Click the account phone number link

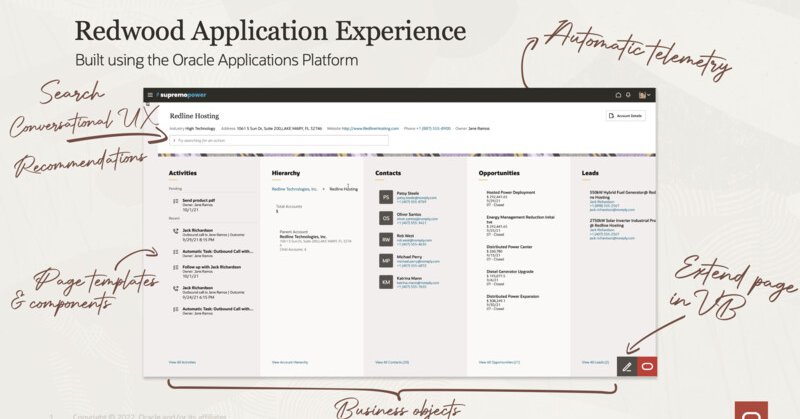tap(433, 129)
